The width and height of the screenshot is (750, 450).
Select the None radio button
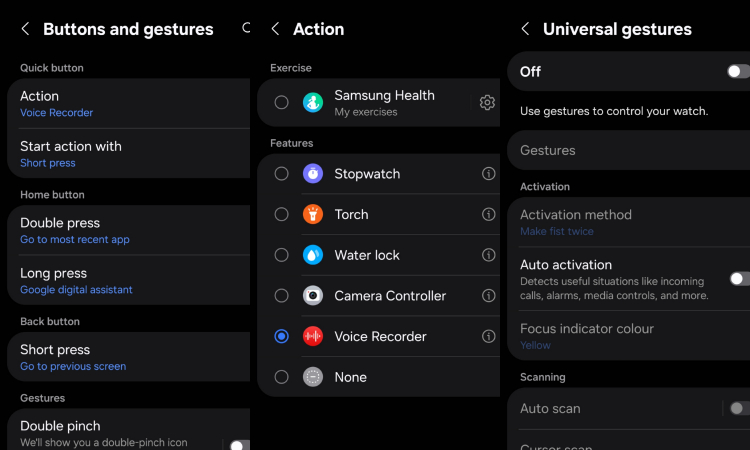[281, 377]
